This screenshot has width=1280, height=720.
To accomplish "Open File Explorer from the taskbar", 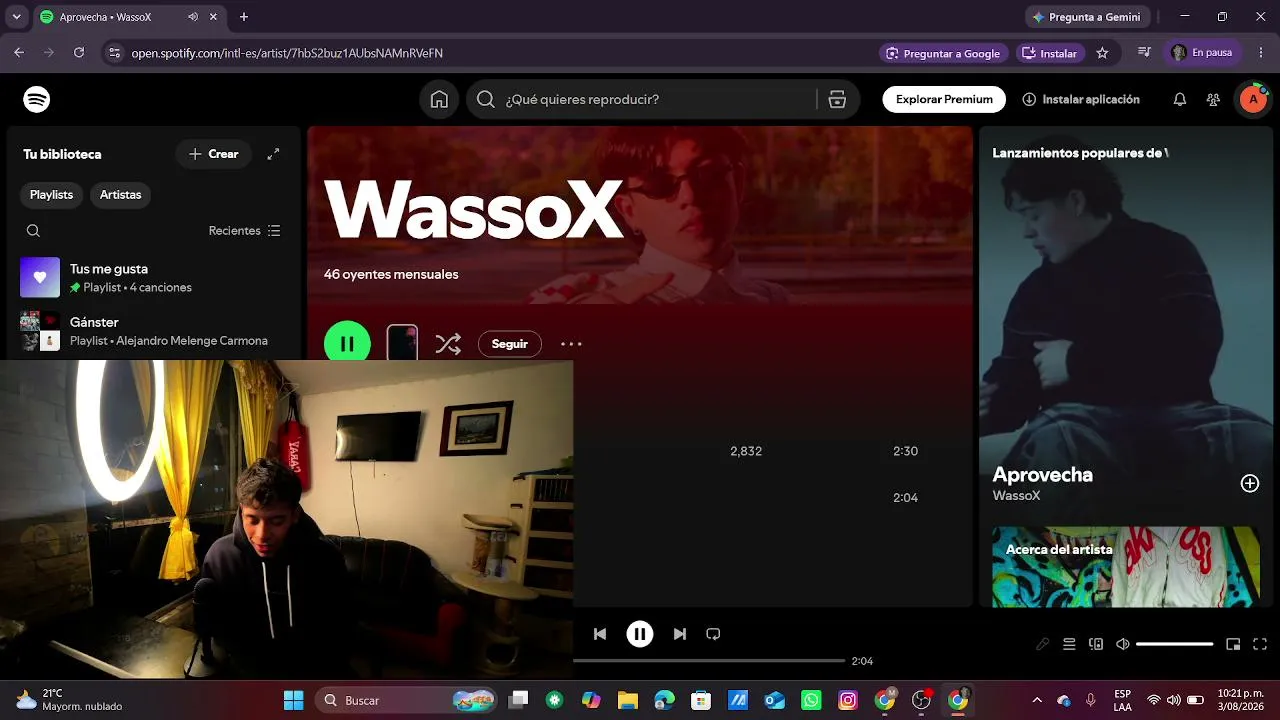I will [627, 700].
